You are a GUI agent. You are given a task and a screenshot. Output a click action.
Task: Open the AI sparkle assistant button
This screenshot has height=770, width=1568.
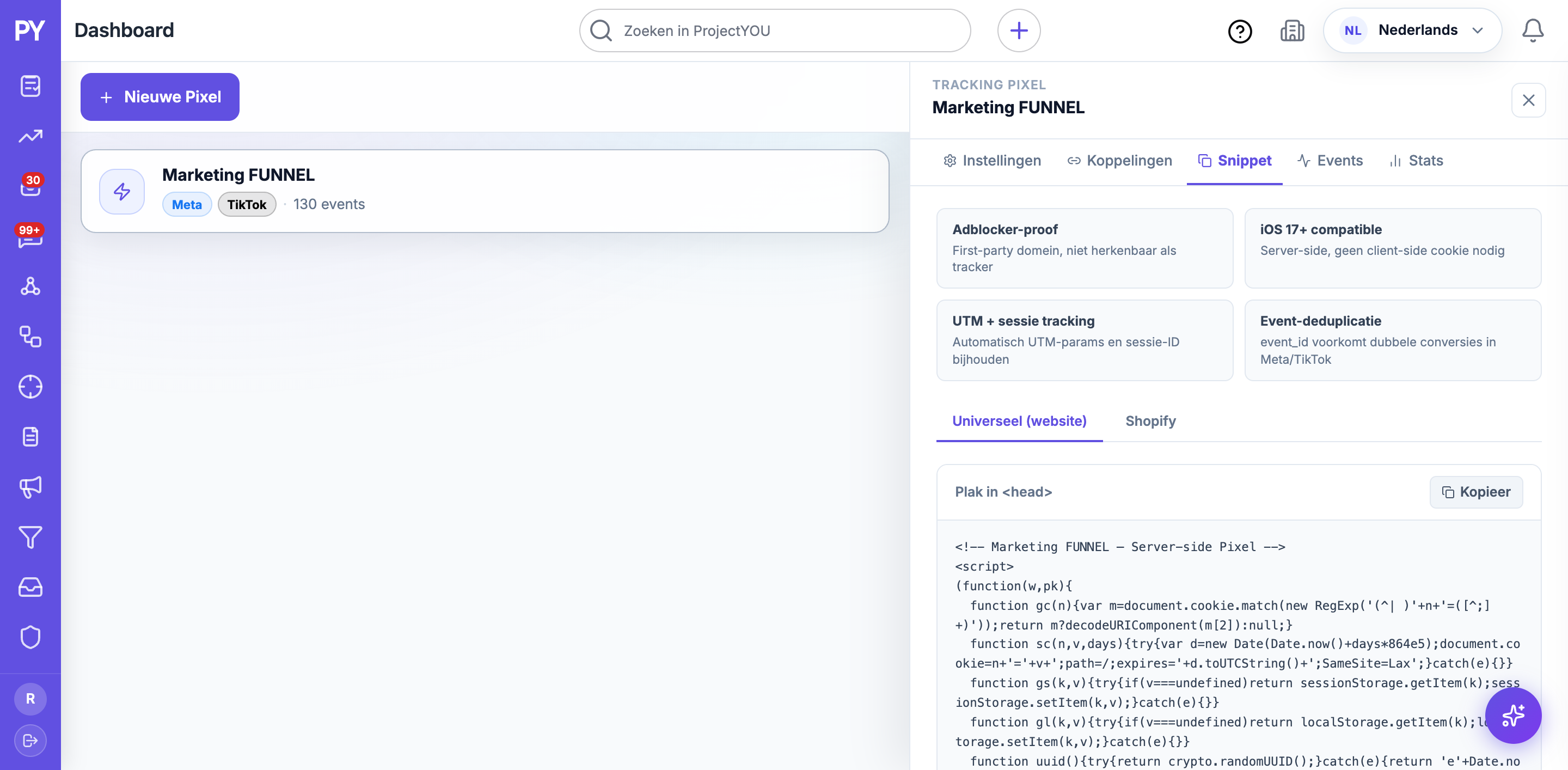(x=1512, y=715)
